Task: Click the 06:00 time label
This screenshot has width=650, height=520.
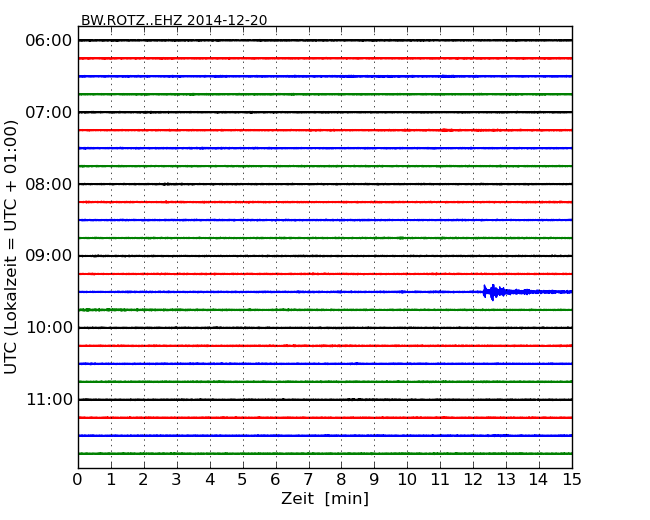Action: (x=49, y=41)
